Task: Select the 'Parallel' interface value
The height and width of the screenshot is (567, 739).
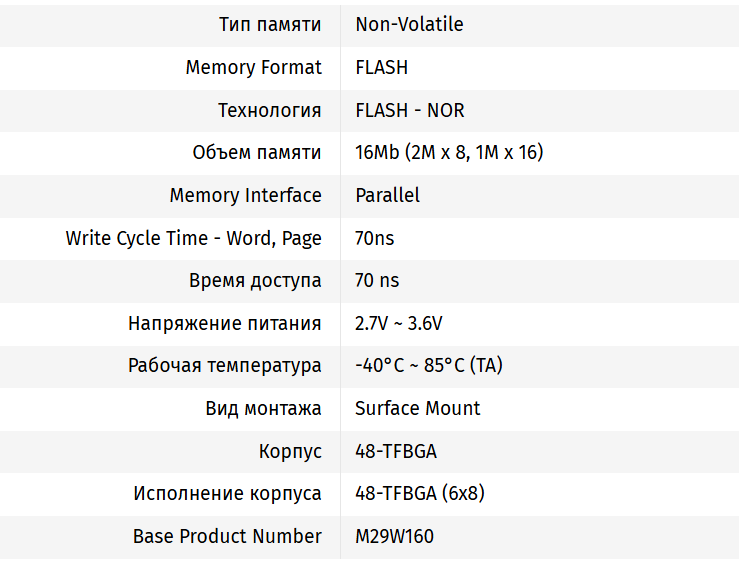Action: [387, 195]
